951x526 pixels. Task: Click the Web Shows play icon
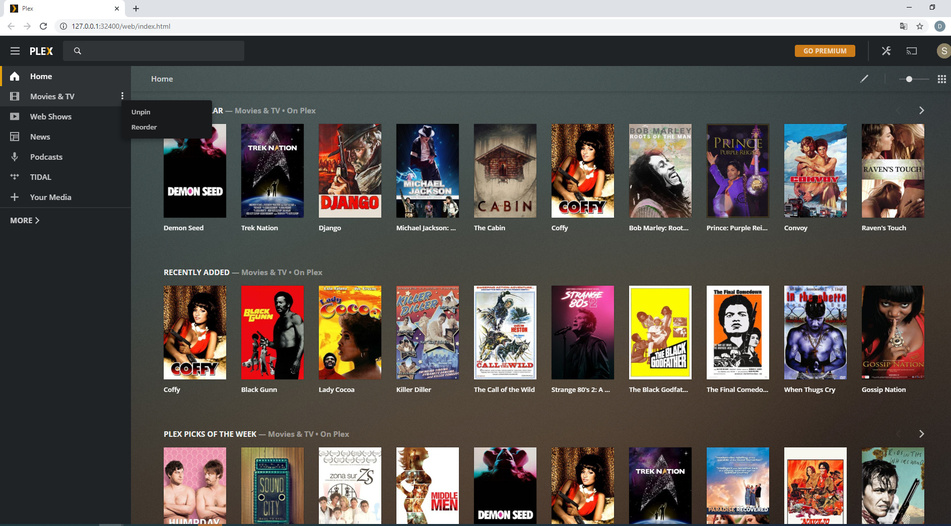15,116
